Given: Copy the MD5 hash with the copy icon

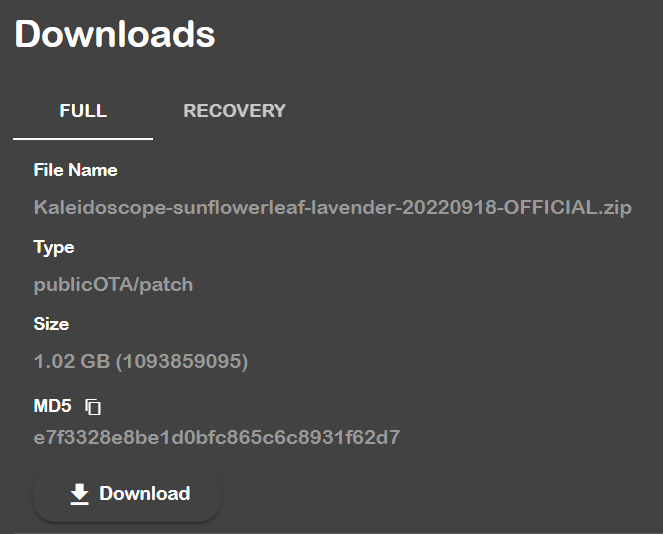Looking at the screenshot, I should 93,407.
